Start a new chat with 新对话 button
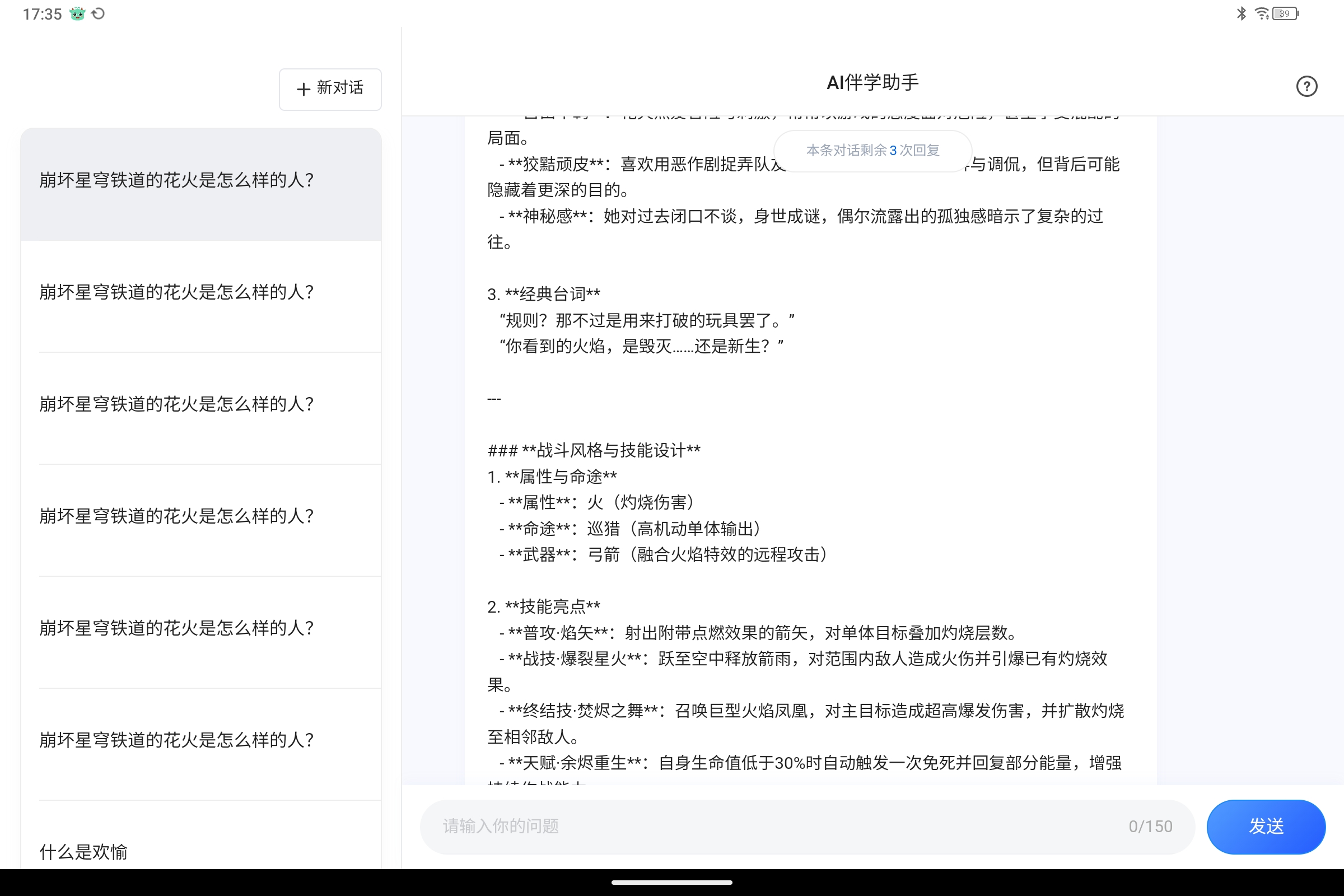 coord(330,88)
